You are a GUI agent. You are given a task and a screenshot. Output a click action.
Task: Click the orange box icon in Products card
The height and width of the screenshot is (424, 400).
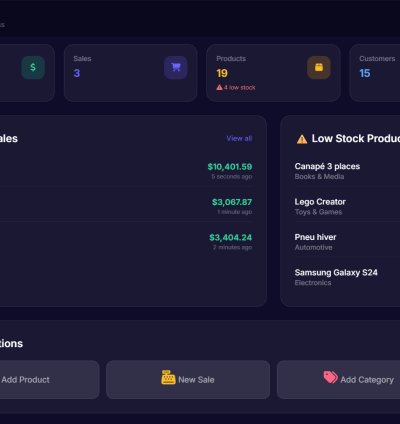319,67
